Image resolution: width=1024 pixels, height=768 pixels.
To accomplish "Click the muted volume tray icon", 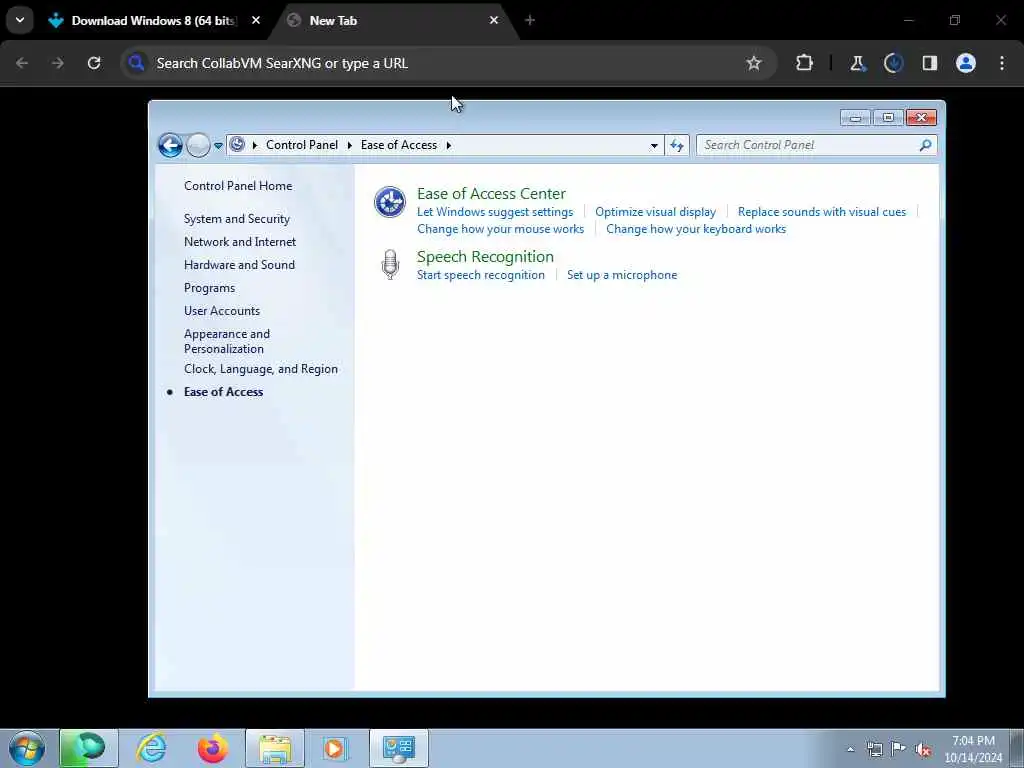I will click(x=923, y=749).
